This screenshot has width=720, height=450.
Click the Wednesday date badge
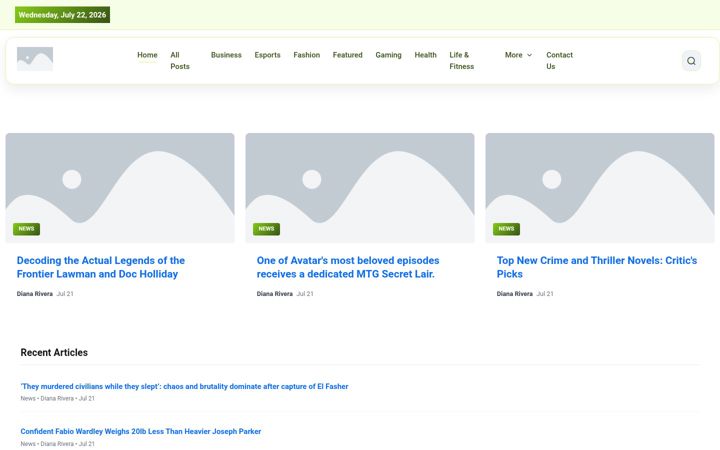[62, 15]
